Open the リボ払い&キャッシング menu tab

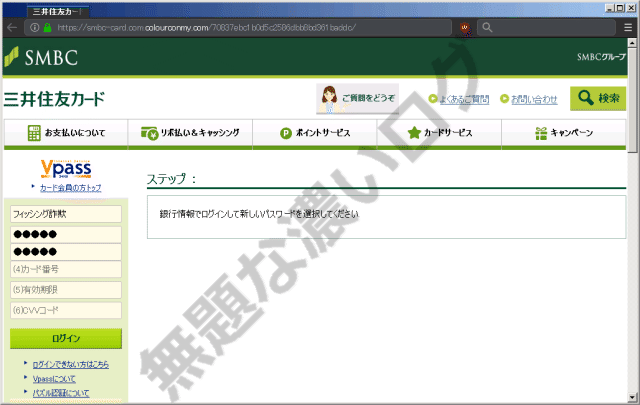pos(190,134)
